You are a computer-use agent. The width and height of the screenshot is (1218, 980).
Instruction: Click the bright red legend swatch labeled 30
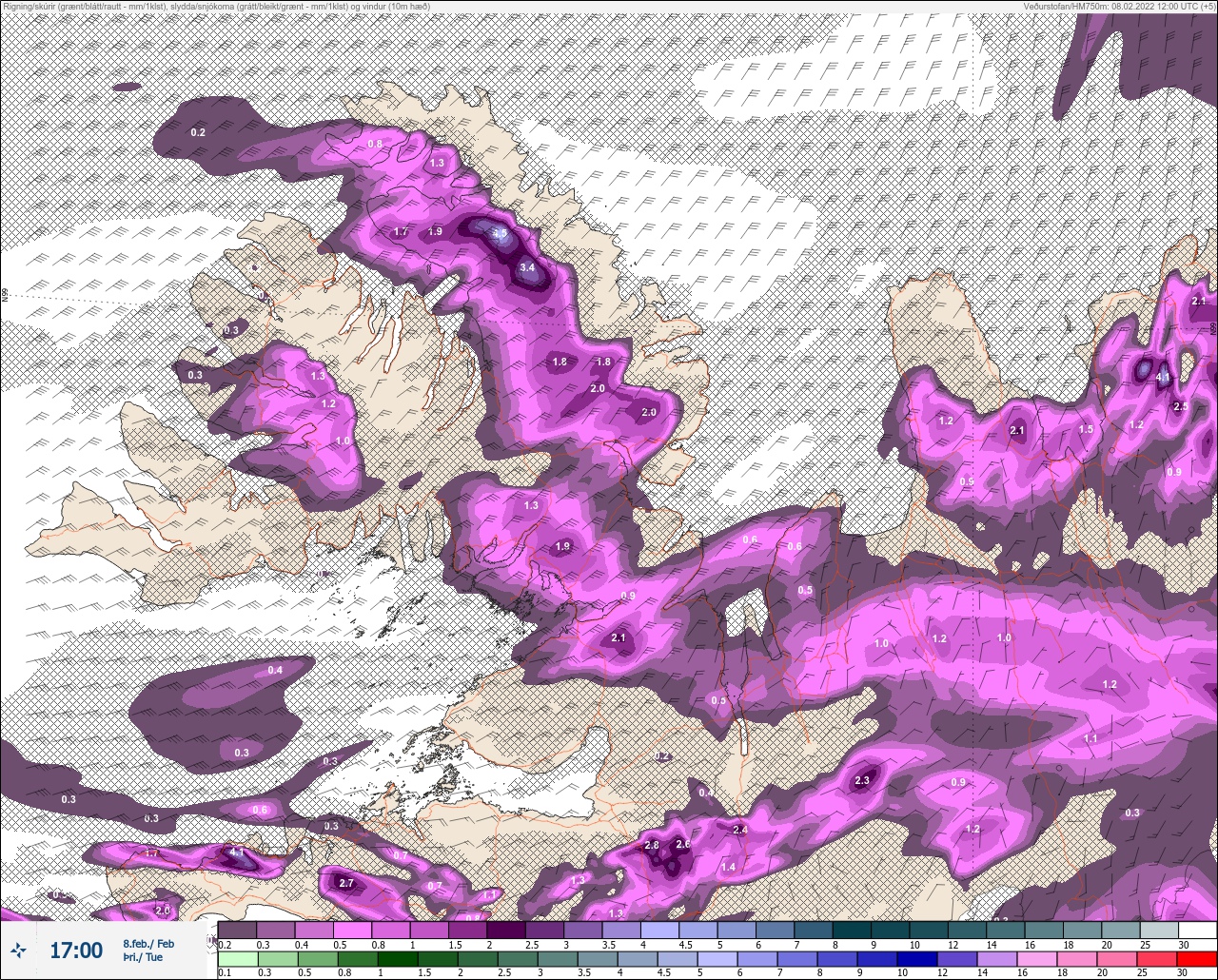(x=1197, y=959)
